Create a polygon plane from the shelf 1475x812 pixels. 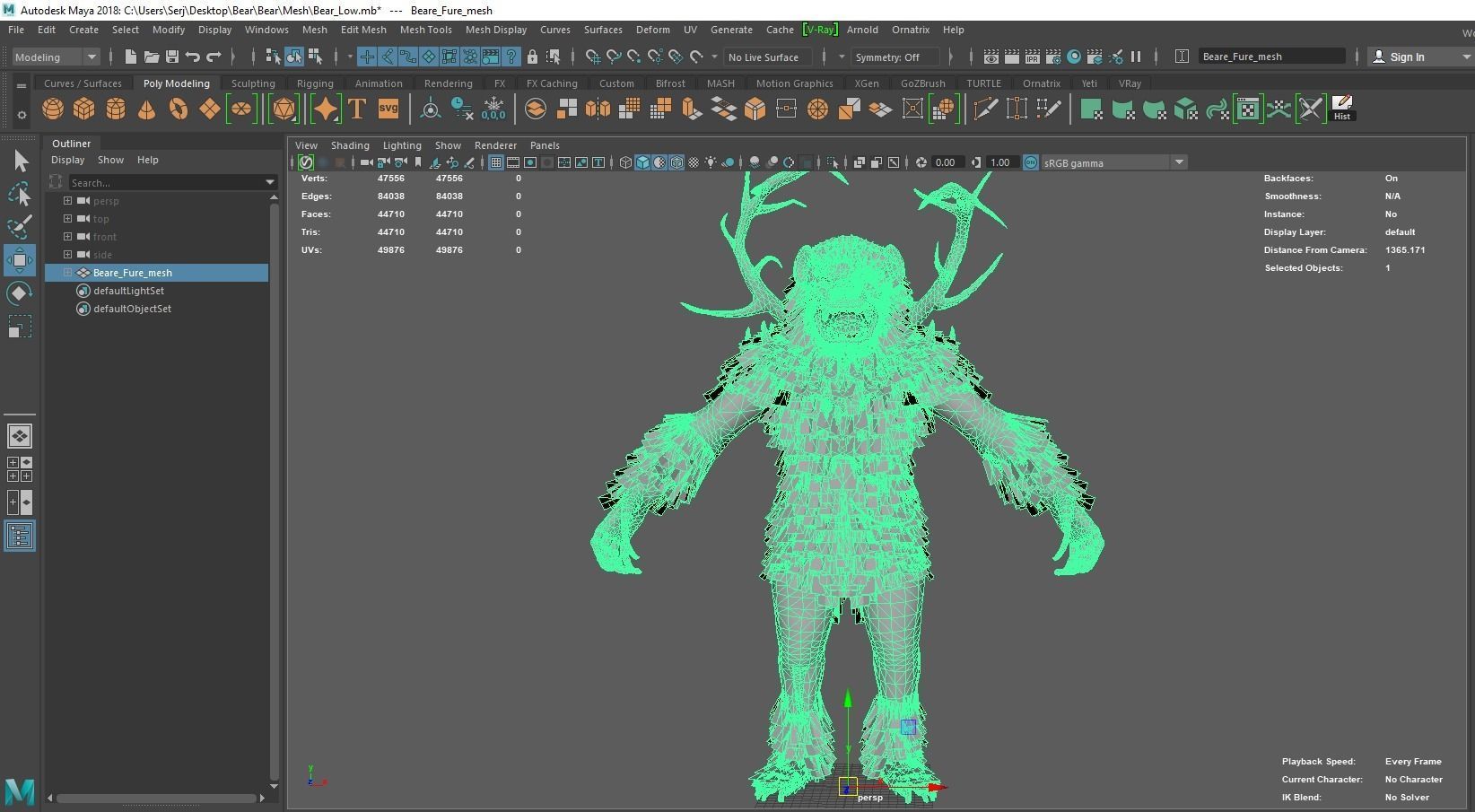tap(209, 109)
